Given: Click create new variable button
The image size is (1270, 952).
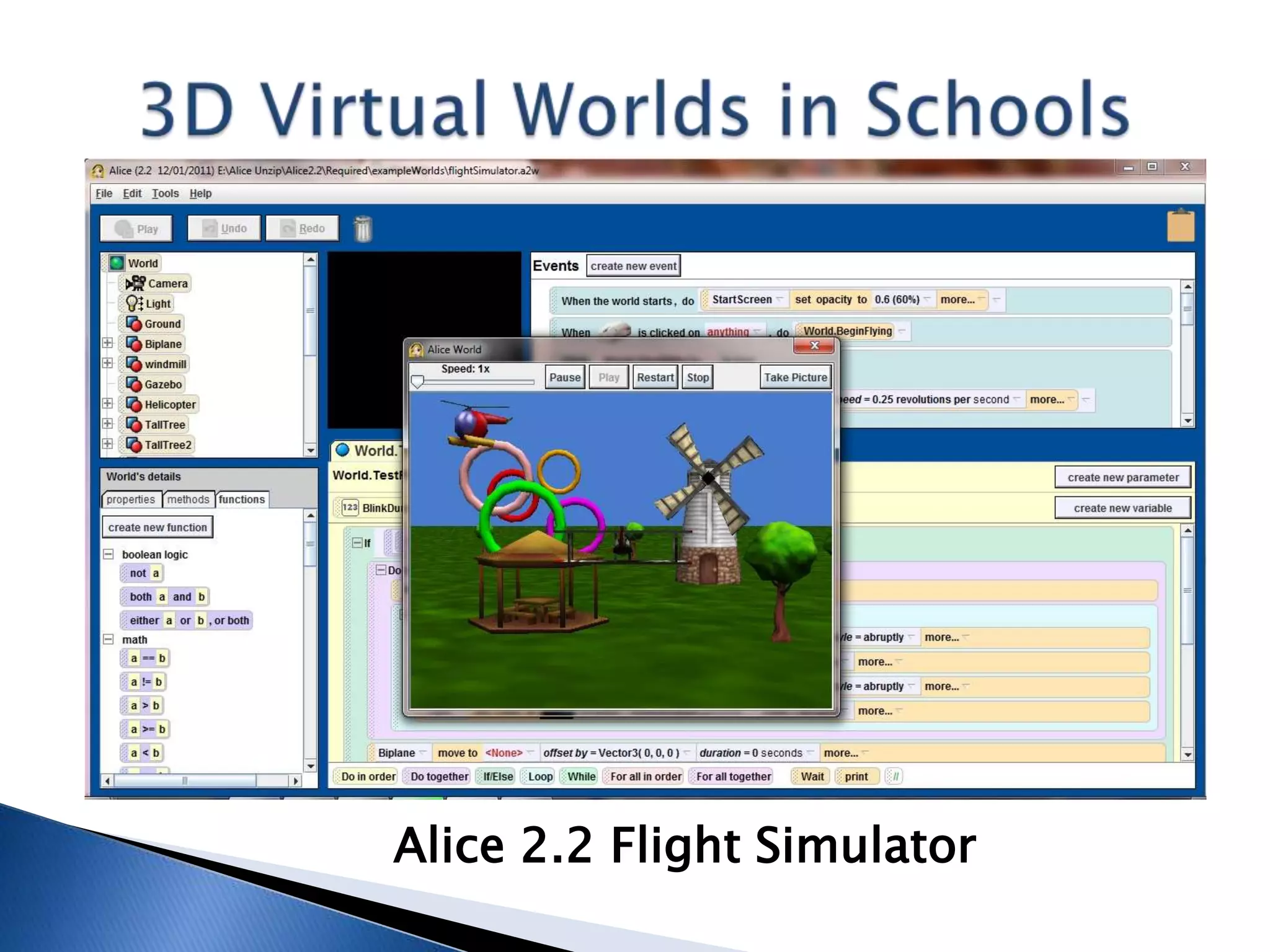Looking at the screenshot, I should (1123, 508).
